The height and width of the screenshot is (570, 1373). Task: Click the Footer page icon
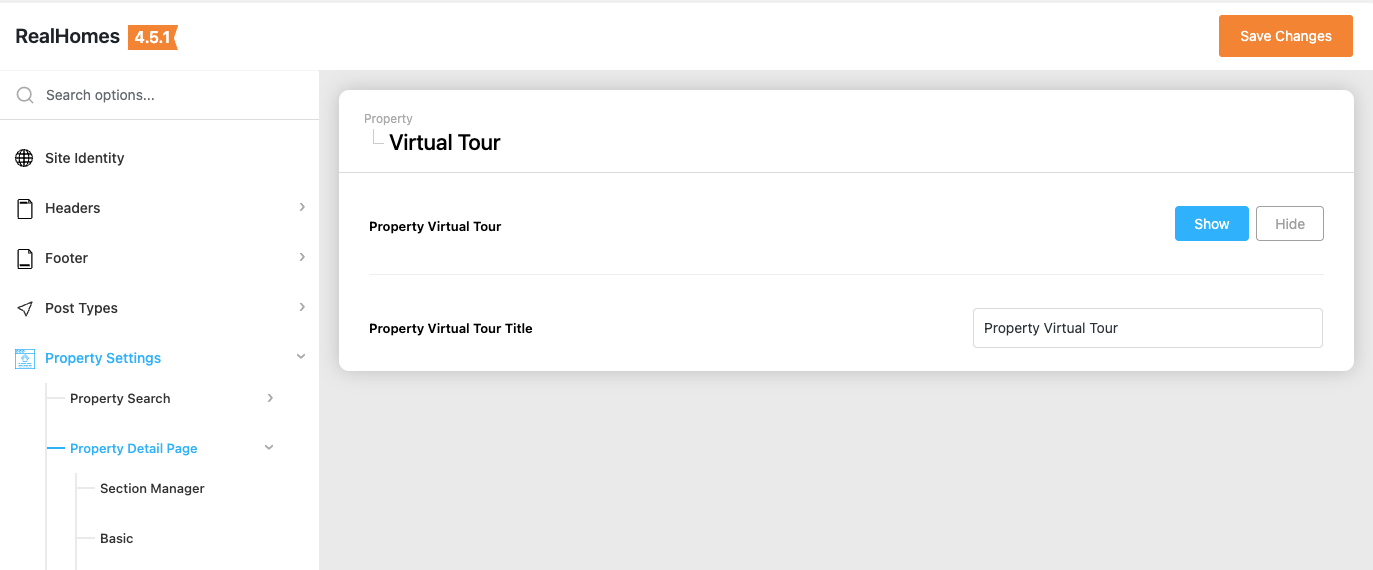coord(25,258)
